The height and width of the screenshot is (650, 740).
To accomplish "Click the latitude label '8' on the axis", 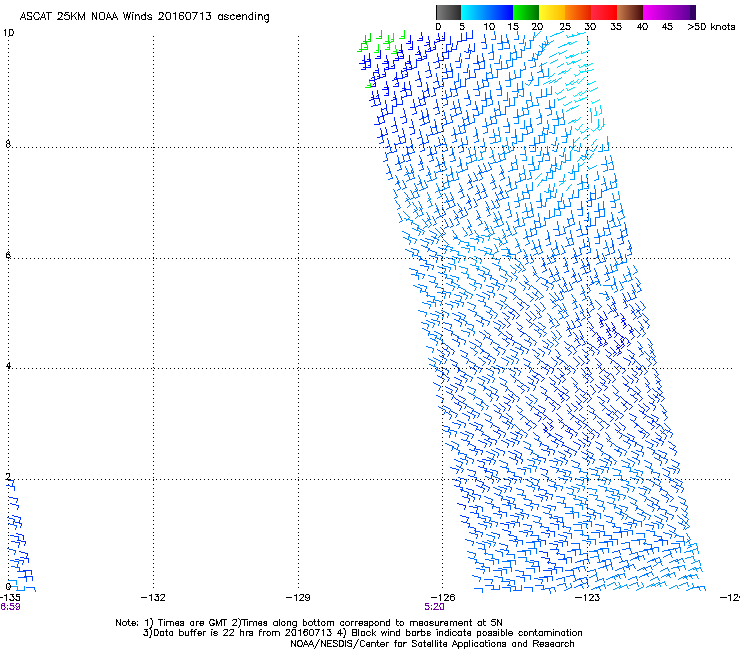I will [x=8, y=144].
